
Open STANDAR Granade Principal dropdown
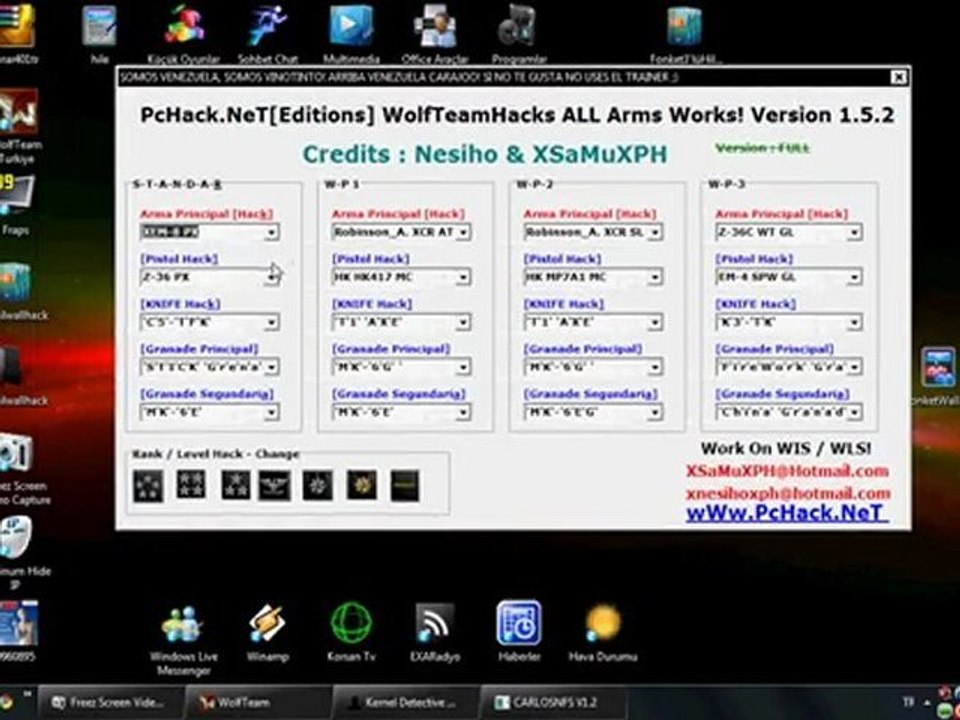tap(210, 367)
